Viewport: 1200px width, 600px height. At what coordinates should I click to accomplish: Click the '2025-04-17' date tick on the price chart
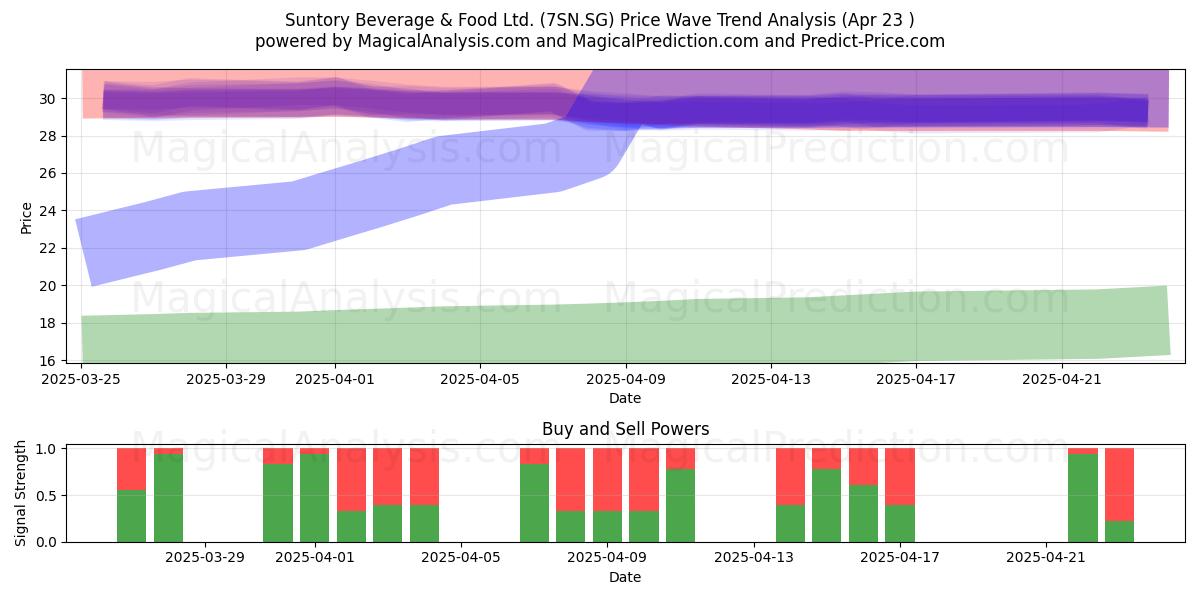(916, 379)
